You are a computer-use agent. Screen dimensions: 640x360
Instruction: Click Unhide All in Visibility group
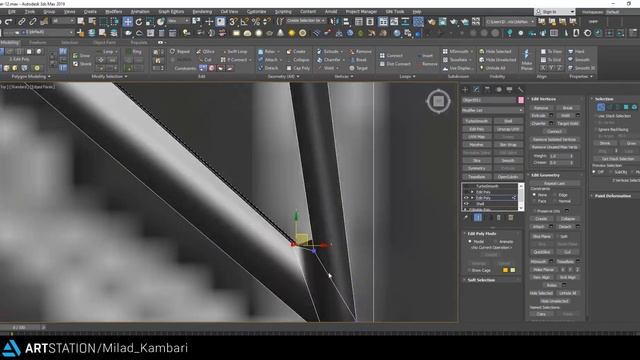point(493,68)
